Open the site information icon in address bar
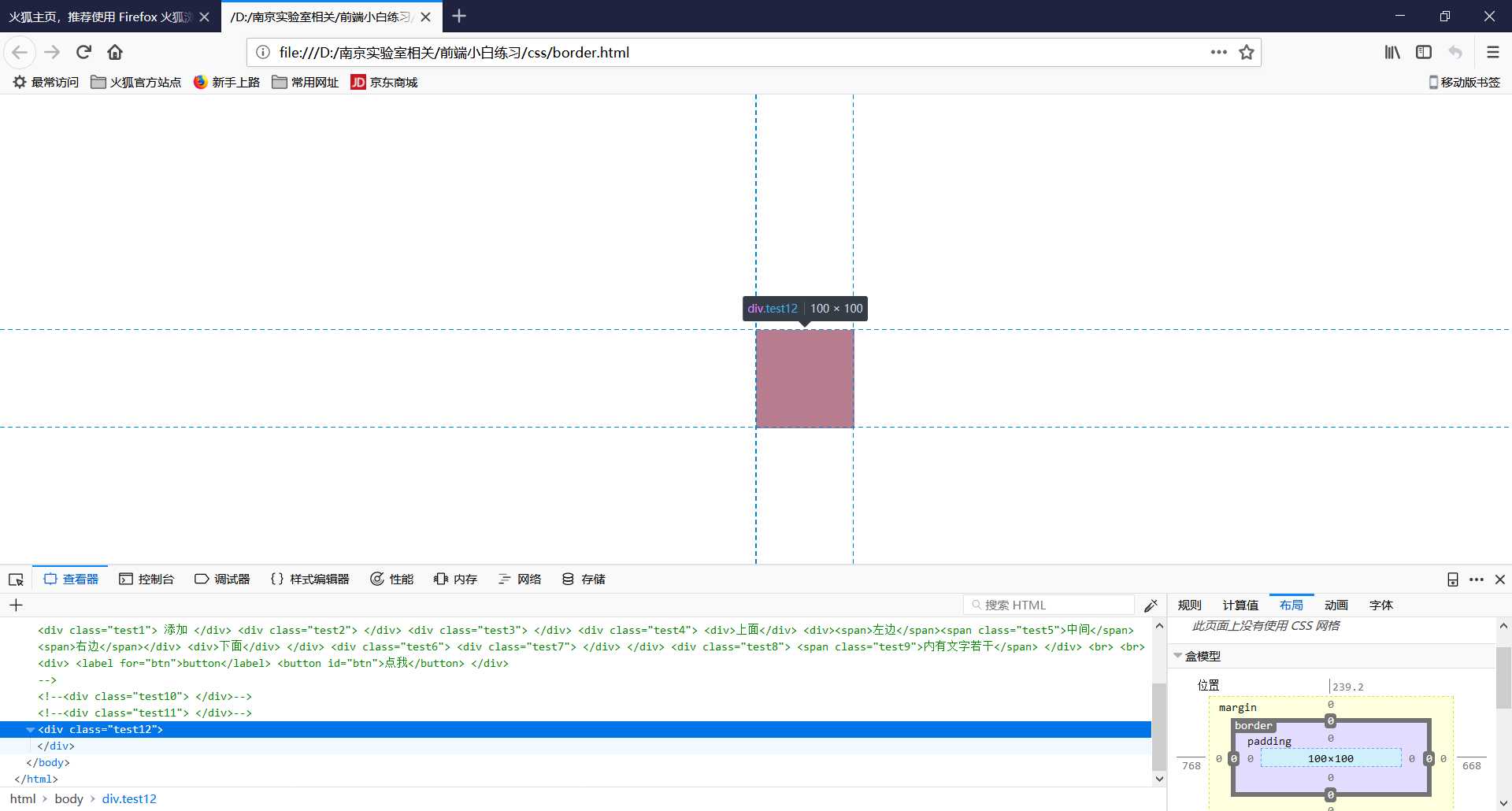Viewport: 1512px width, 811px height. tap(263, 52)
